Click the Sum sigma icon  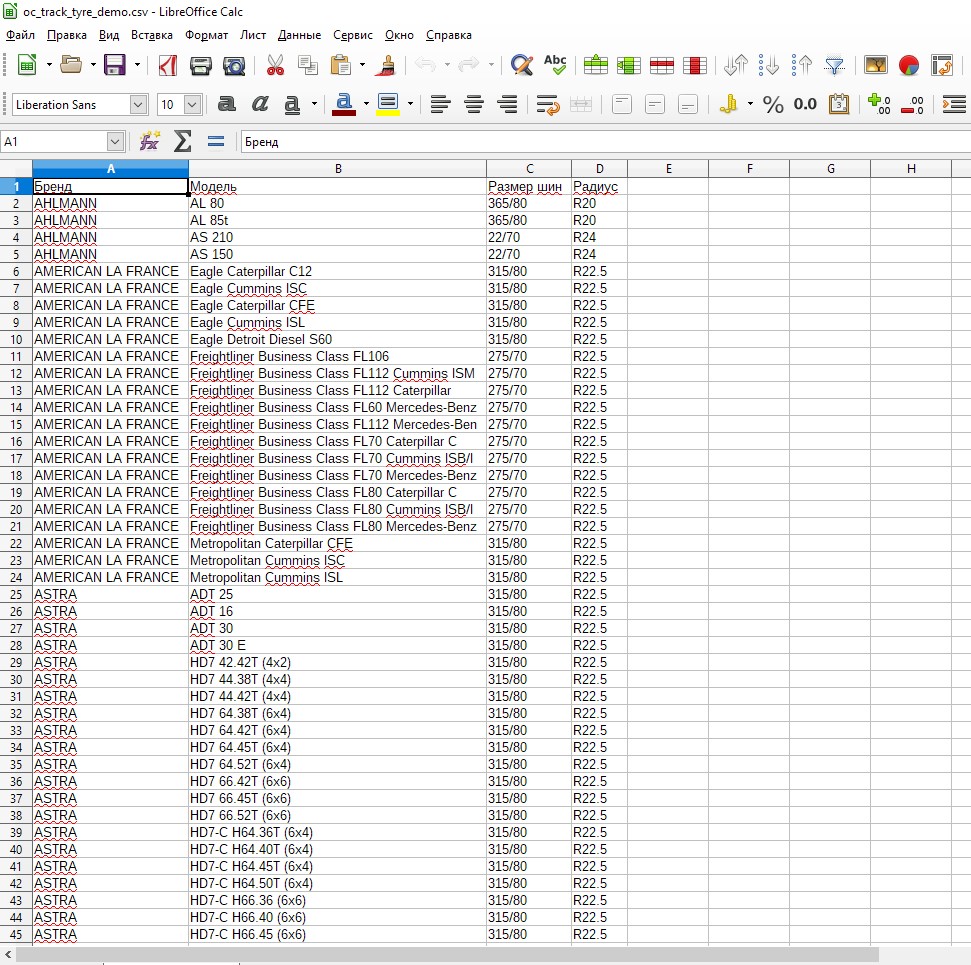click(182, 142)
